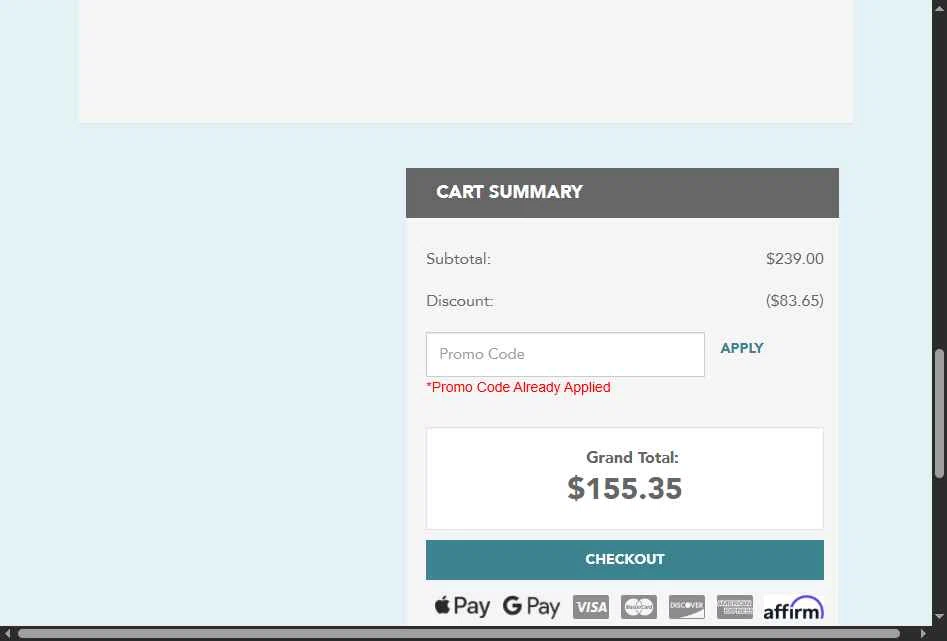
Task: Click the scroll left arrow
Action: pyautogui.click(x=7, y=634)
